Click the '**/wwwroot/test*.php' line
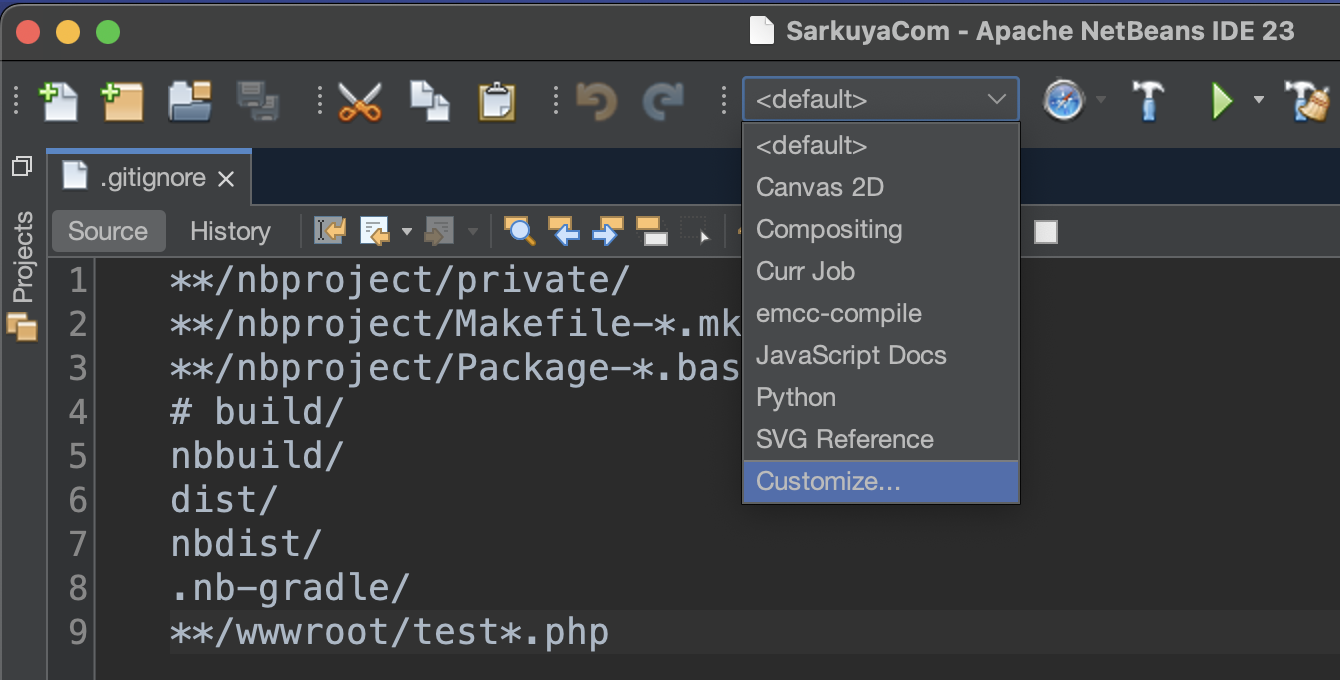Screen dimensions: 1340x680 point(390,632)
